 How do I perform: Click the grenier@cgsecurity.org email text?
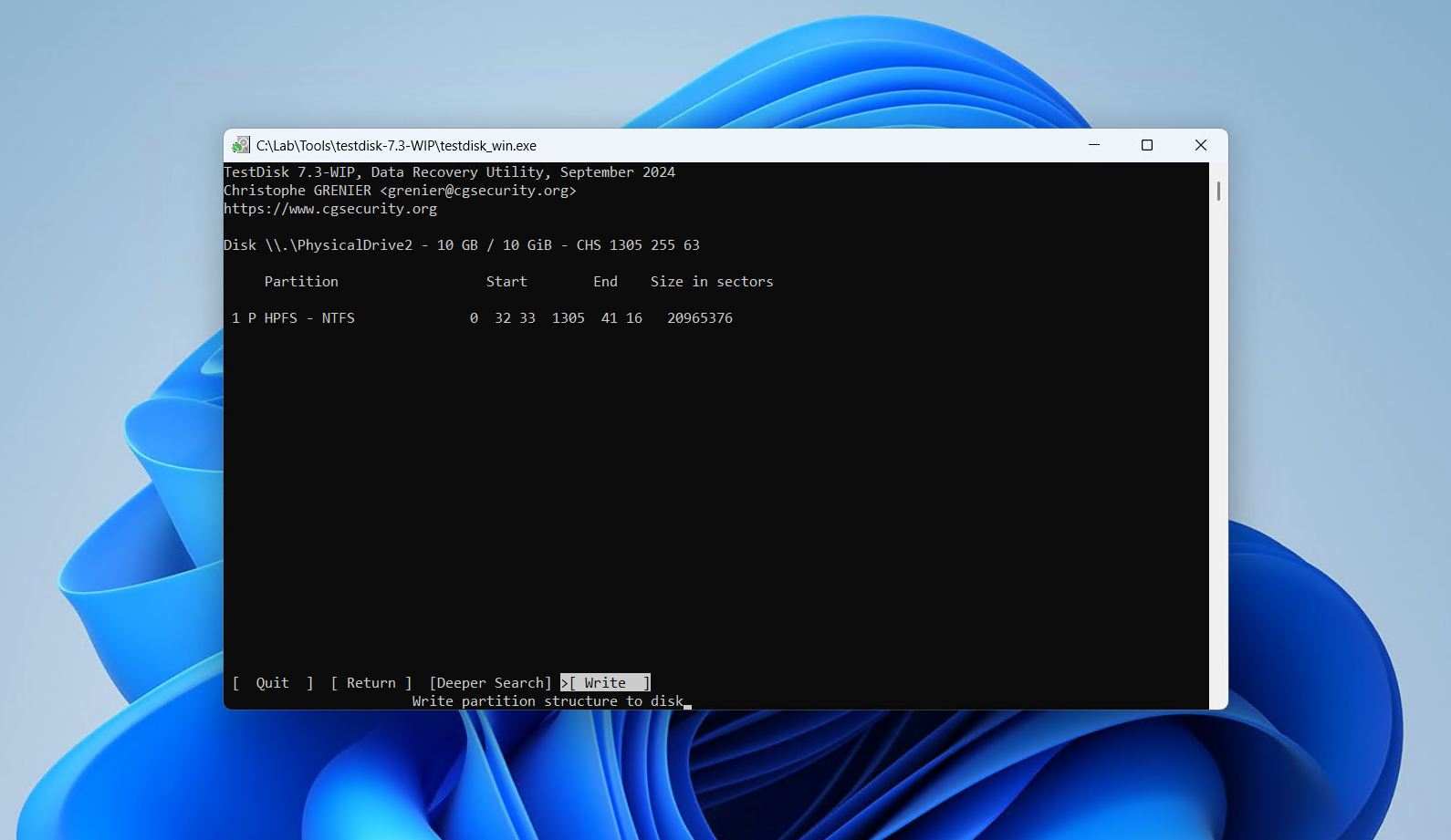[x=478, y=191]
